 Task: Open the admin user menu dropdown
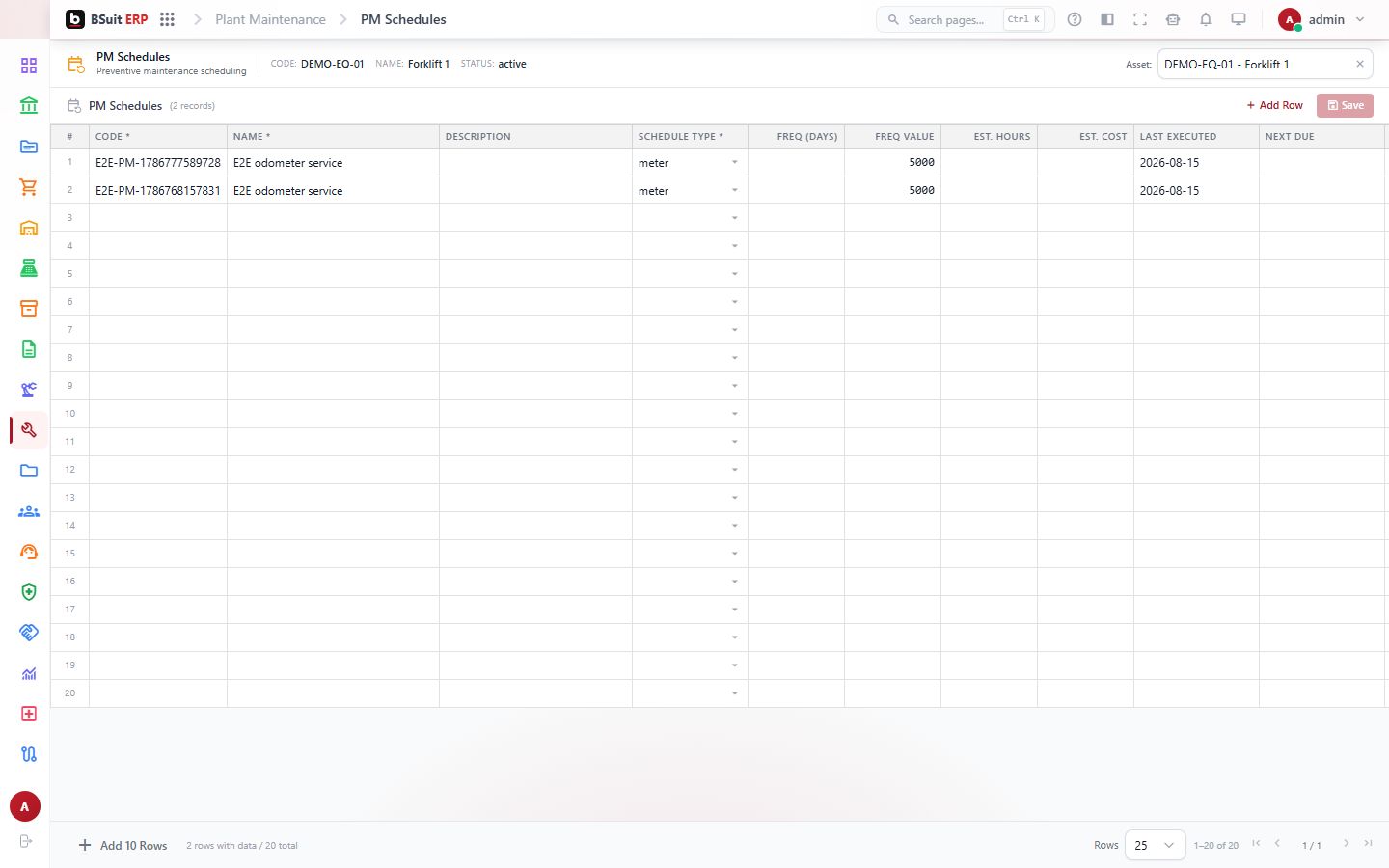tap(1322, 19)
